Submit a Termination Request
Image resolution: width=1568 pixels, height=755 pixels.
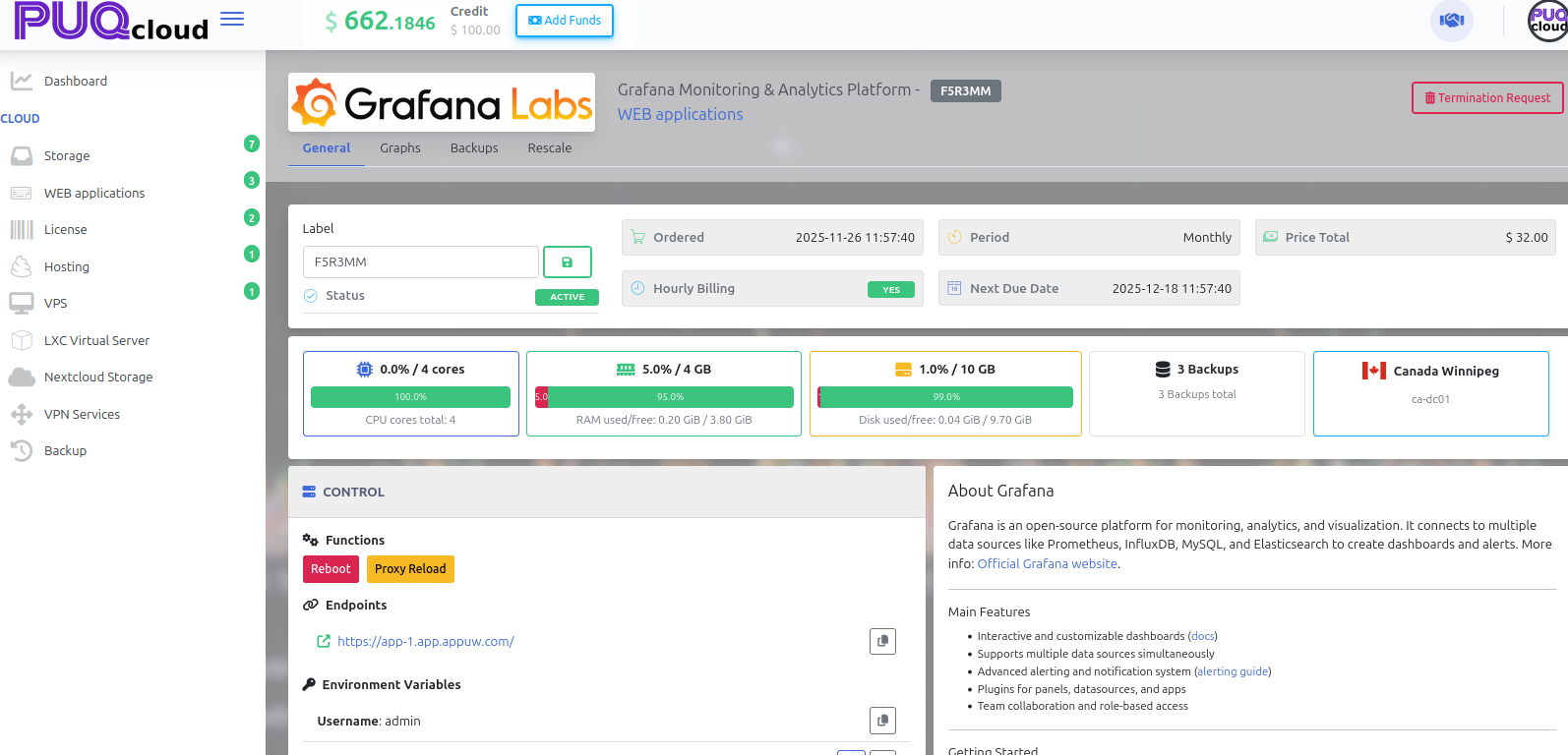[x=1486, y=98]
